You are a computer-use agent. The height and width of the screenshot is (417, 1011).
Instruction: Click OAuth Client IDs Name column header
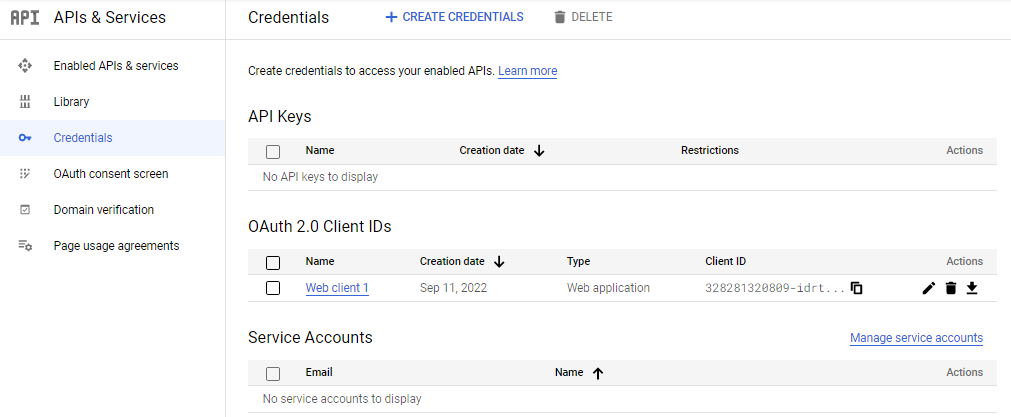[320, 261]
